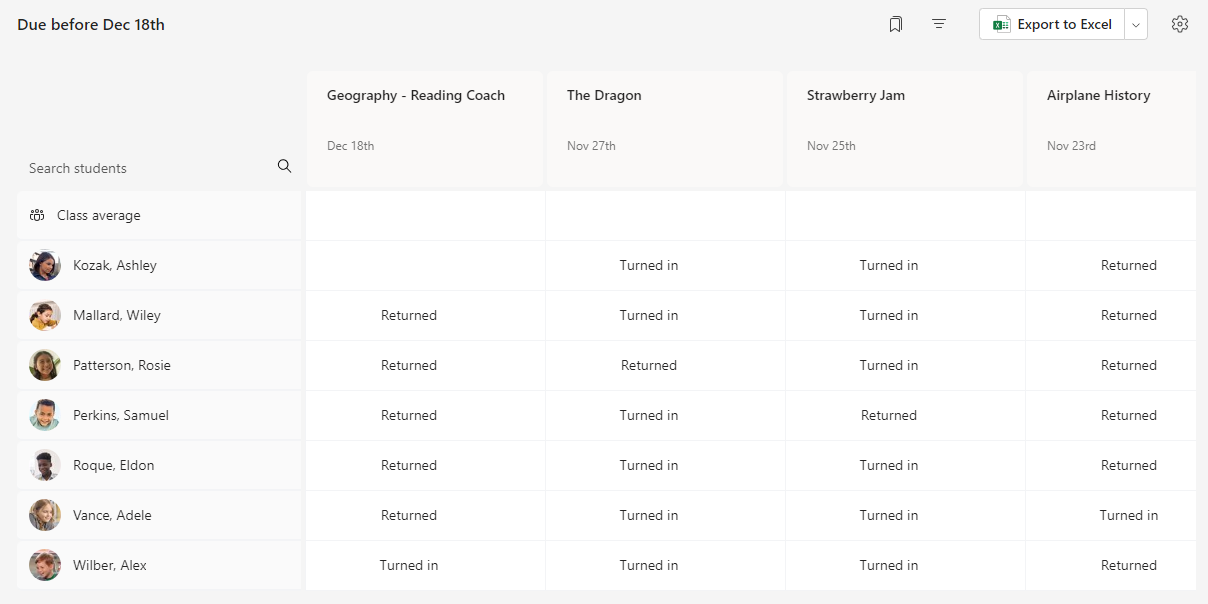This screenshot has height=604, width=1208.
Task: Open the Airplane History assignment header
Action: point(1098,96)
